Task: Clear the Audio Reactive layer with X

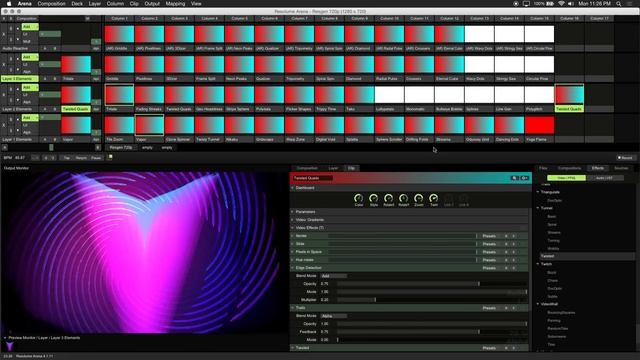Action: coord(4,34)
